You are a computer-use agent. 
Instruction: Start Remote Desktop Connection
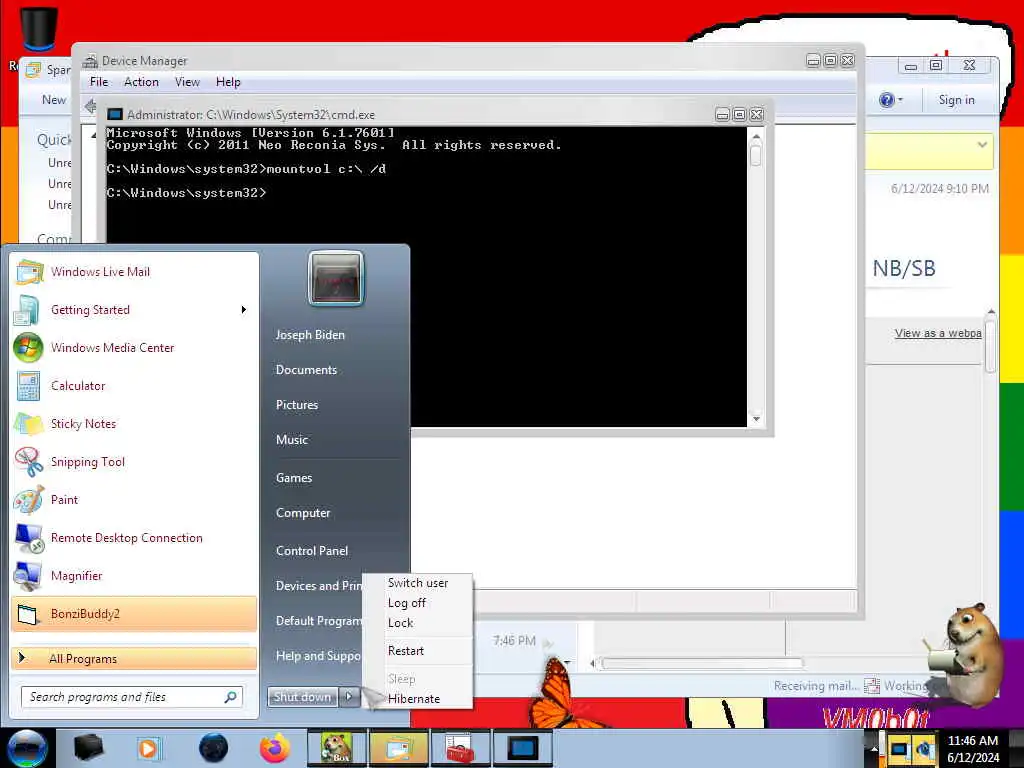[134, 537]
